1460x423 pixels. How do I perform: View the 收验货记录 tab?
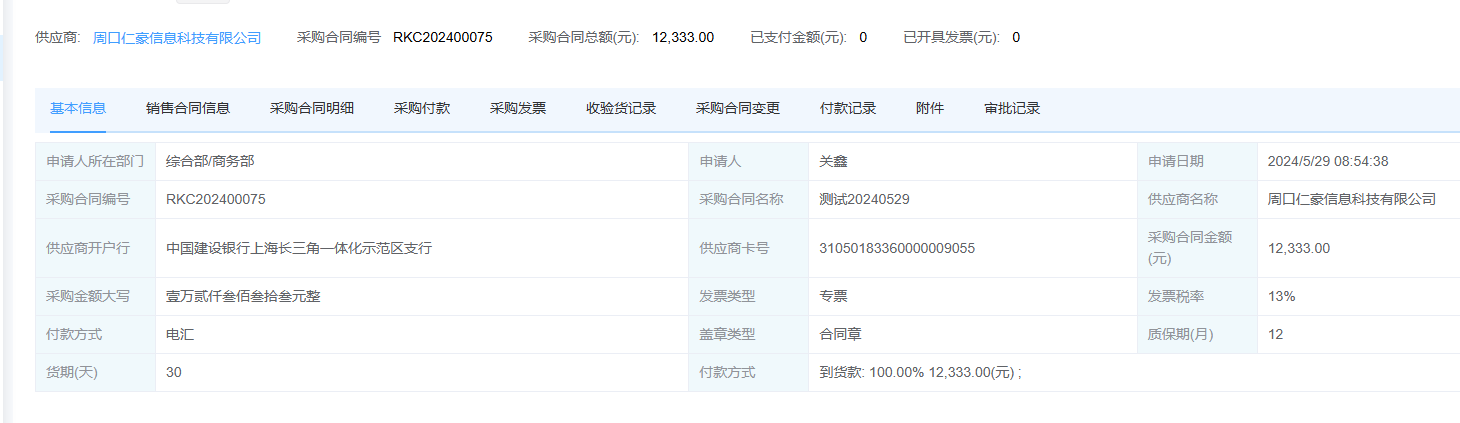tap(621, 109)
